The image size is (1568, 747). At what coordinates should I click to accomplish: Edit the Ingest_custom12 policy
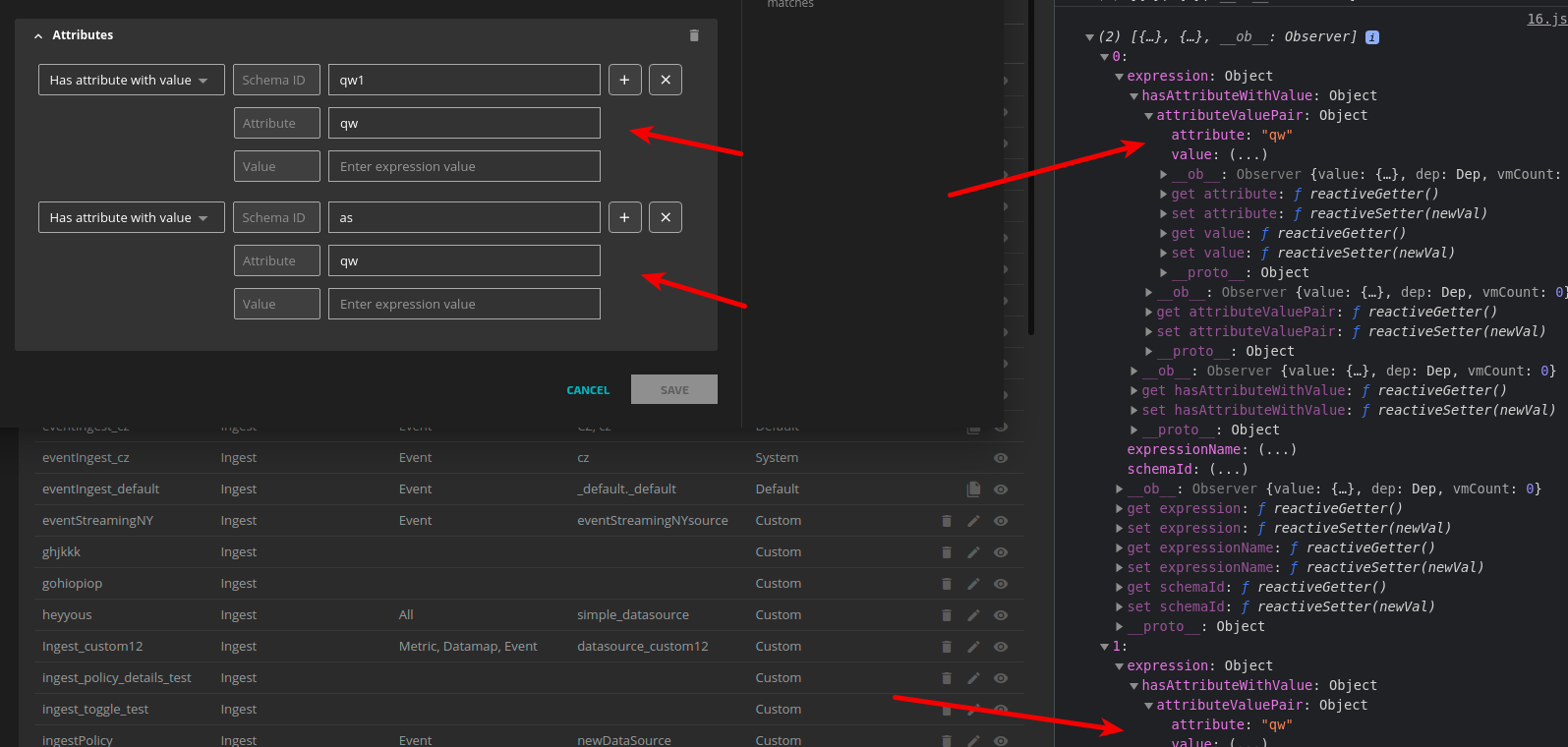pos(973,647)
